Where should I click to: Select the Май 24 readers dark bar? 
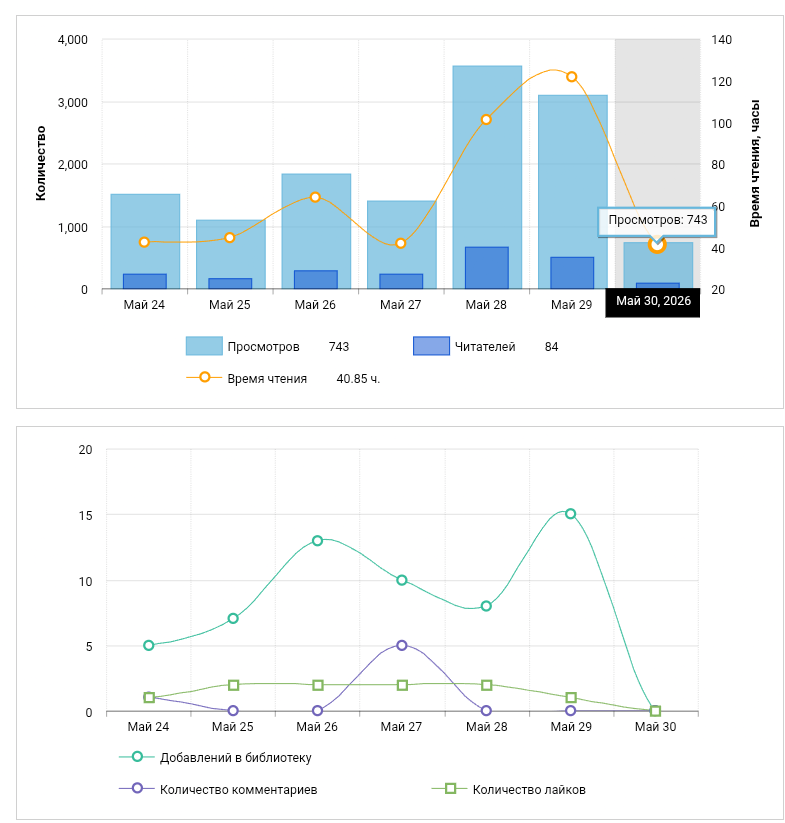point(145,281)
